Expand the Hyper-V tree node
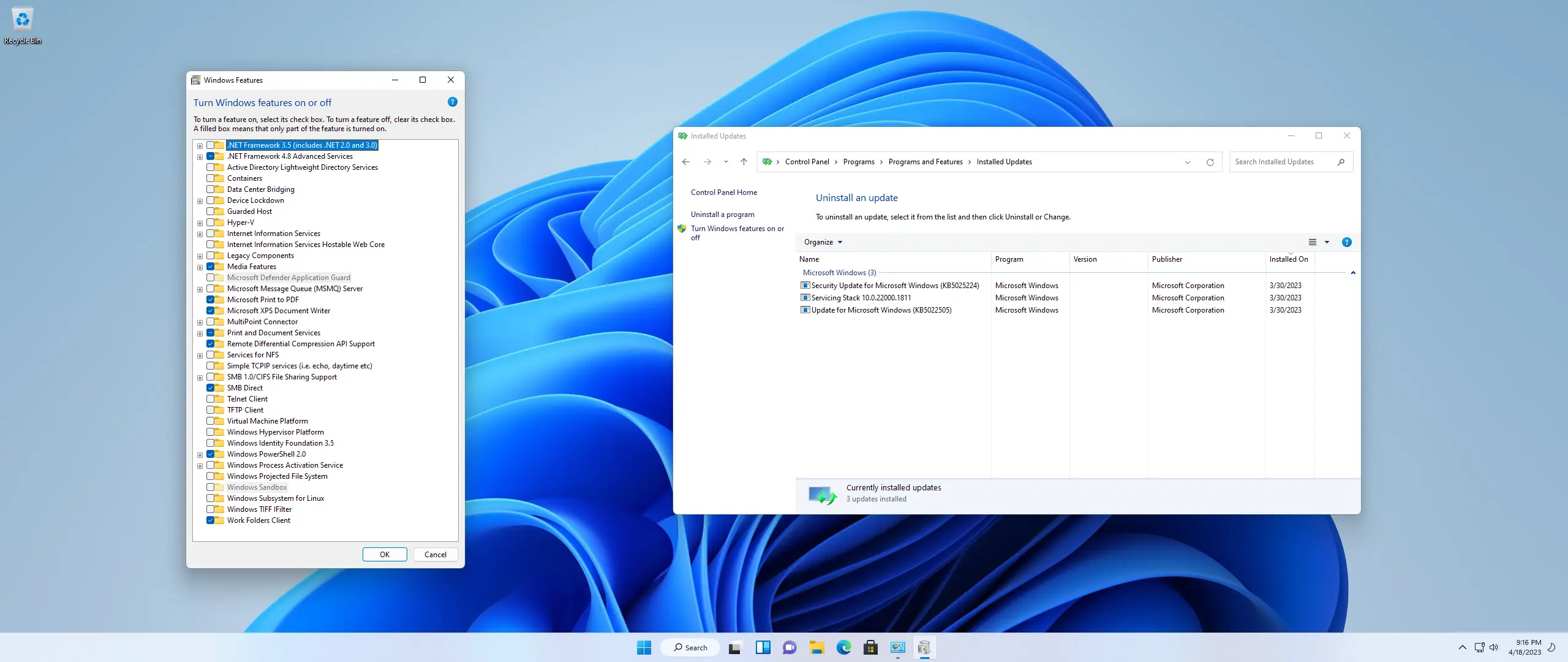 coord(200,223)
